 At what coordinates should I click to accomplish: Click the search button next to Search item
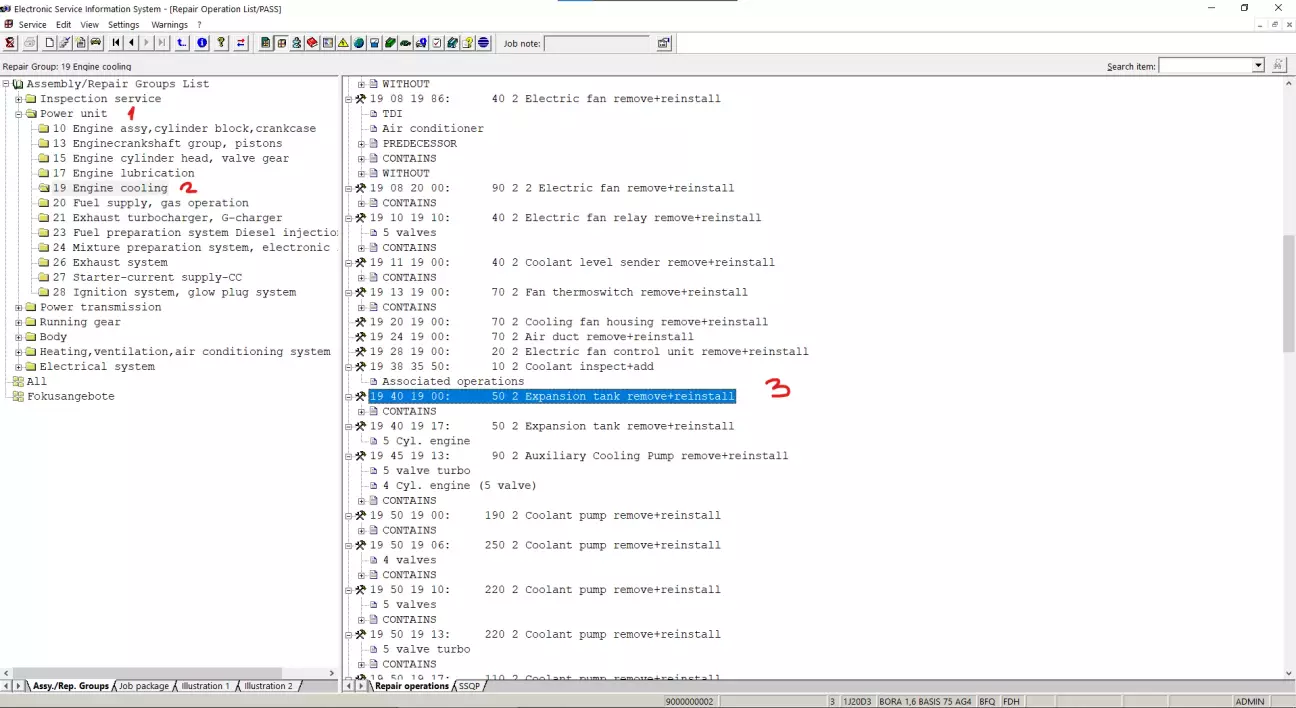[1278, 66]
